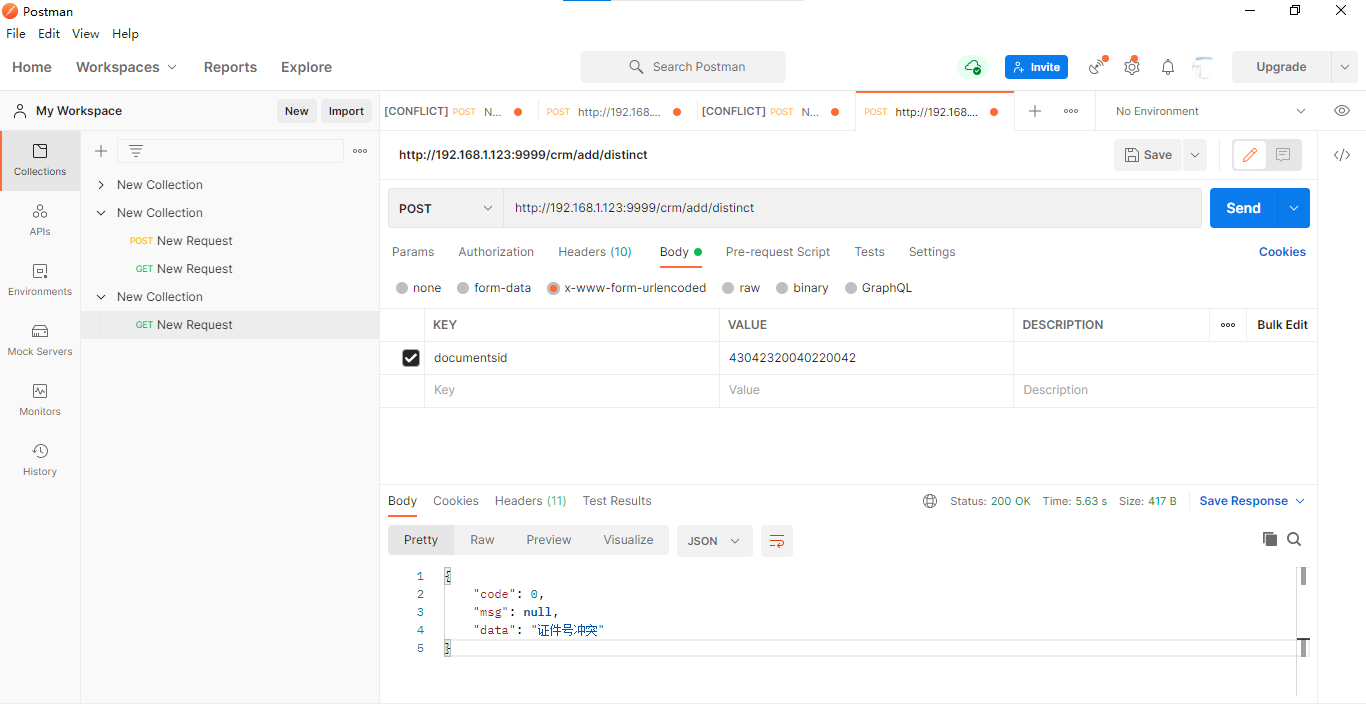Click the New button in workspace
Image resolution: width=1366 pixels, height=710 pixels.
tap(296, 111)
